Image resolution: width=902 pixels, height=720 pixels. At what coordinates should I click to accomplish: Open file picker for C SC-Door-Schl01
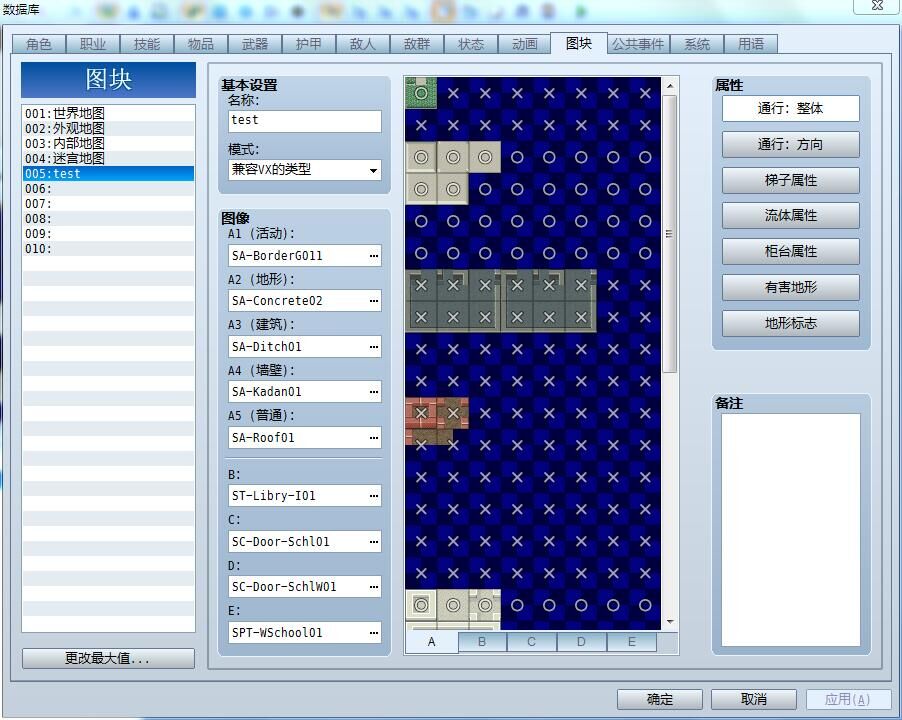click(x=374, y=542)
